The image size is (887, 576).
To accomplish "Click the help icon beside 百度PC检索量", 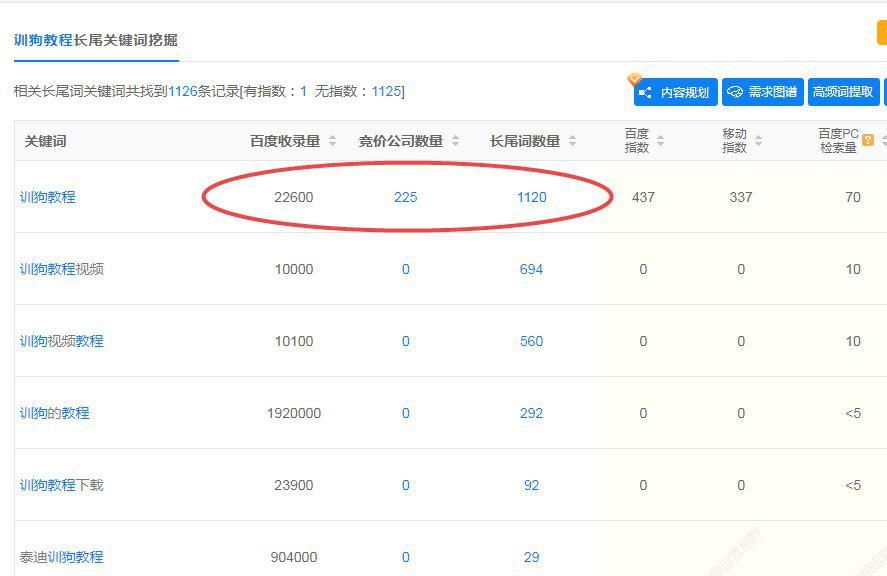I will (868, 140).
